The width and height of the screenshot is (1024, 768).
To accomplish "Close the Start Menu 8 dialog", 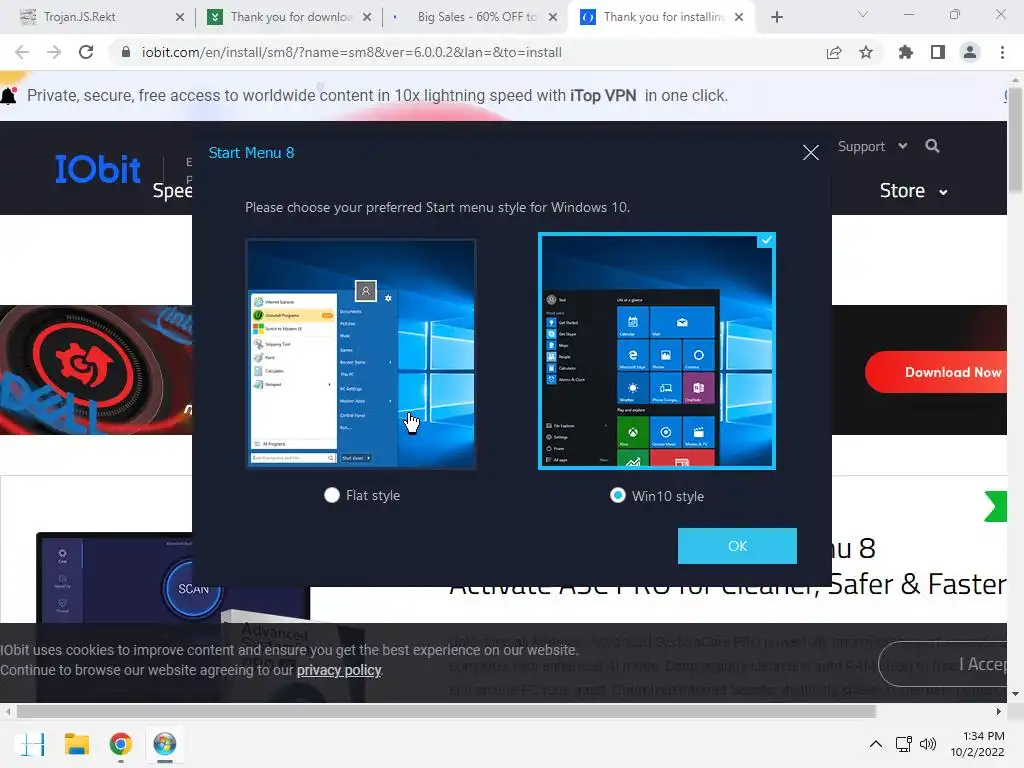I will coord(810,153).
